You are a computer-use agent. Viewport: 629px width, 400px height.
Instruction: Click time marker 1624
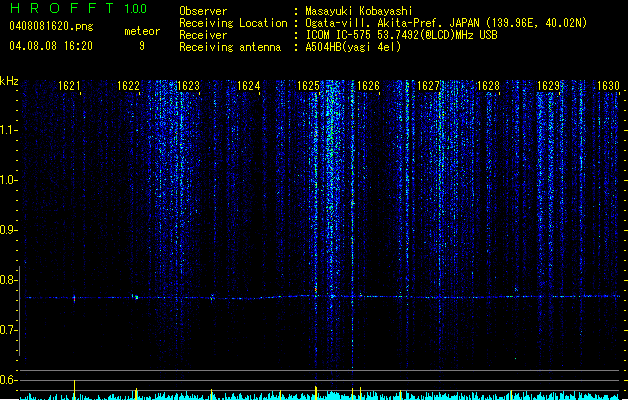coord(248,86)
